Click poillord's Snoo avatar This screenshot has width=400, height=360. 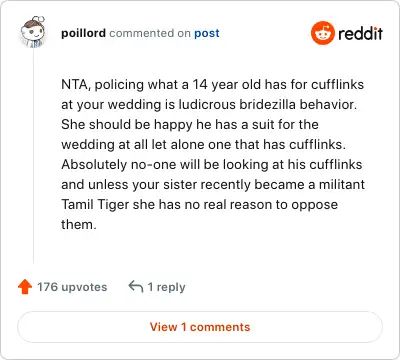(33, 32)
